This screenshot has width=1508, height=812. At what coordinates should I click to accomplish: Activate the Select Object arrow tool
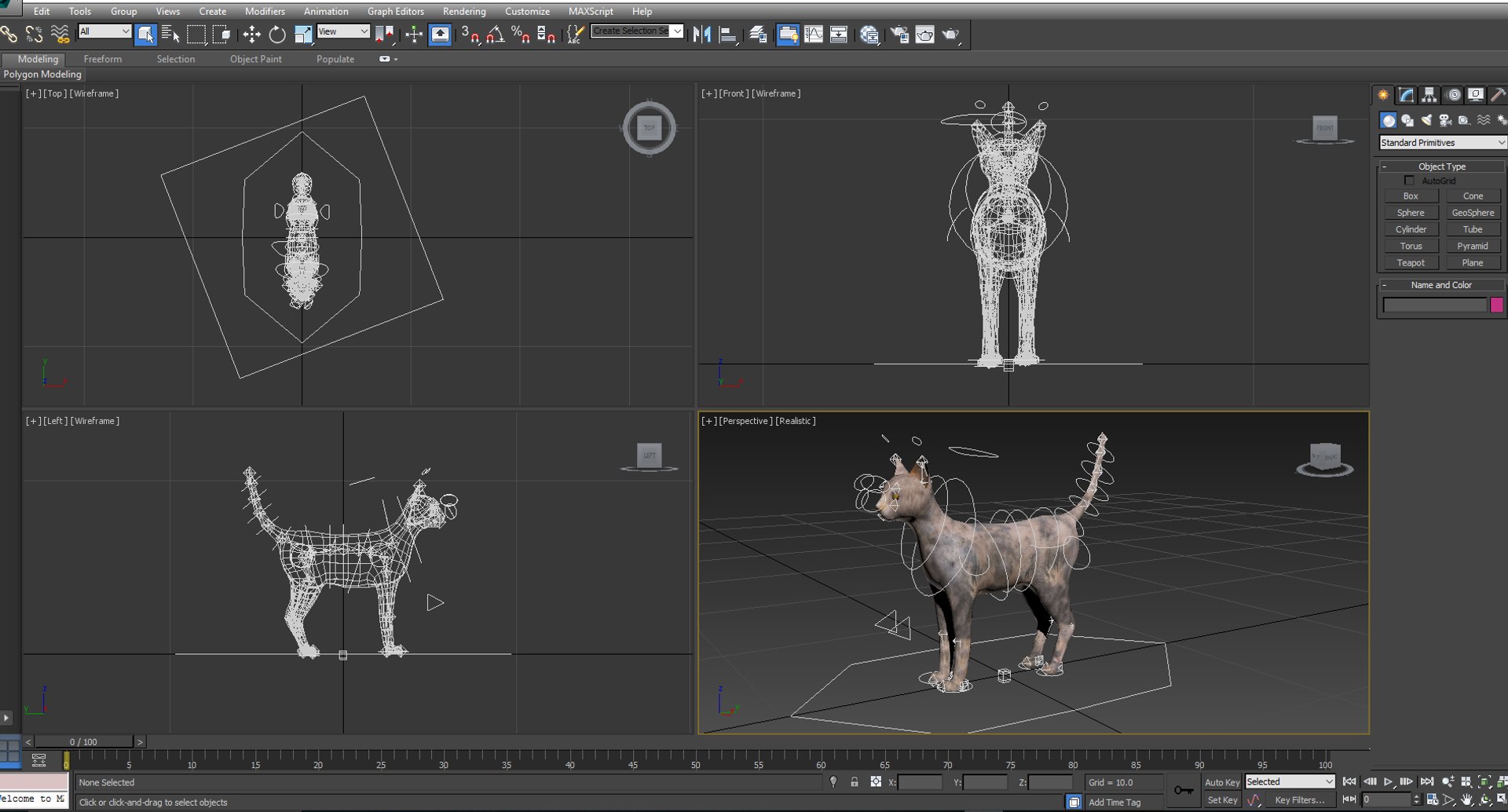[x=145, y=34]
